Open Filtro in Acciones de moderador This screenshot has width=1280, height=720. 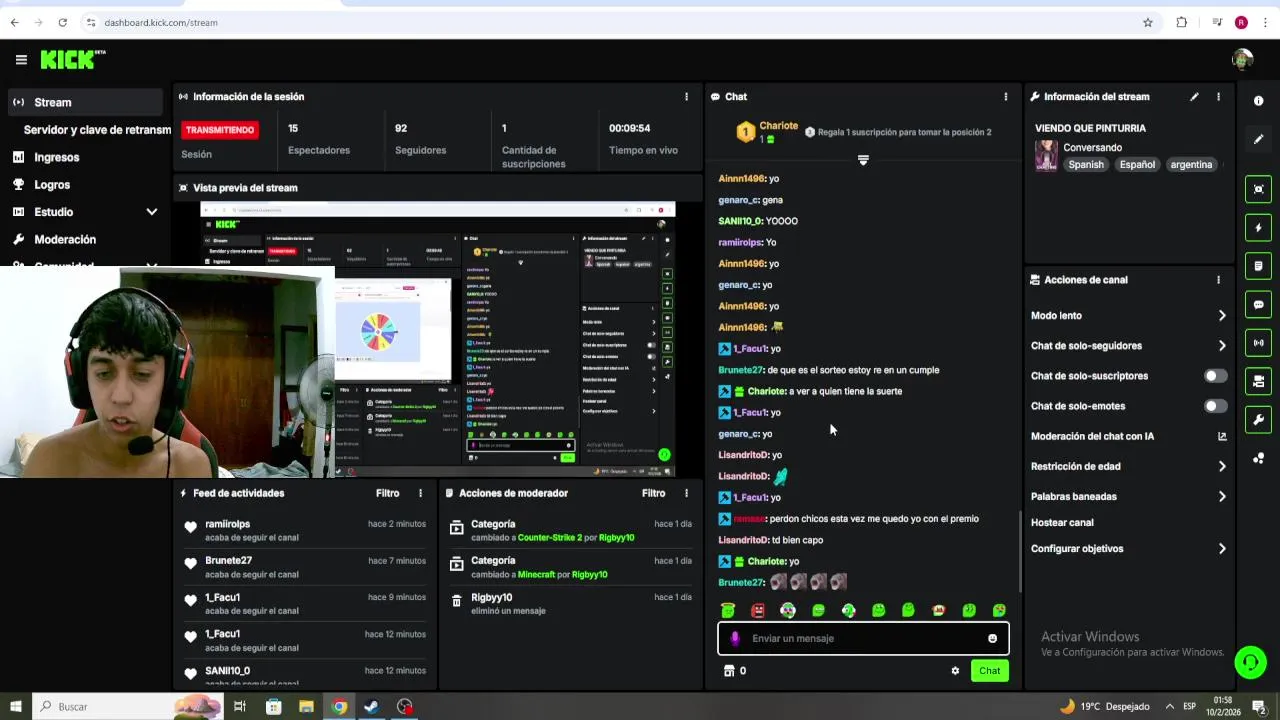coord(654,493)
